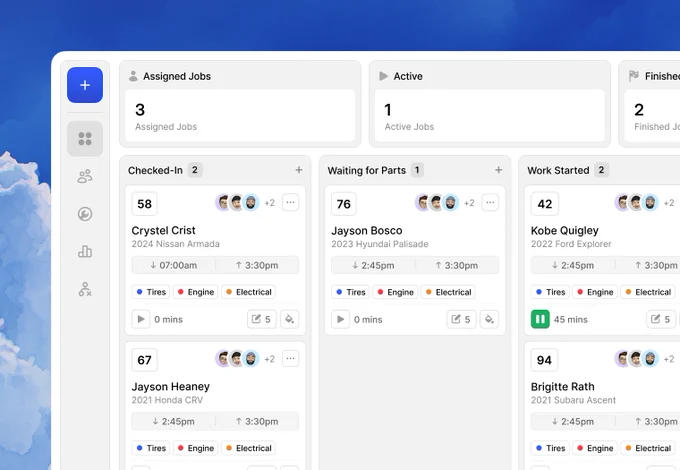Click the blue plus button in the sidebar
Screen dimensions: 680x470
[x=85, y=85]
